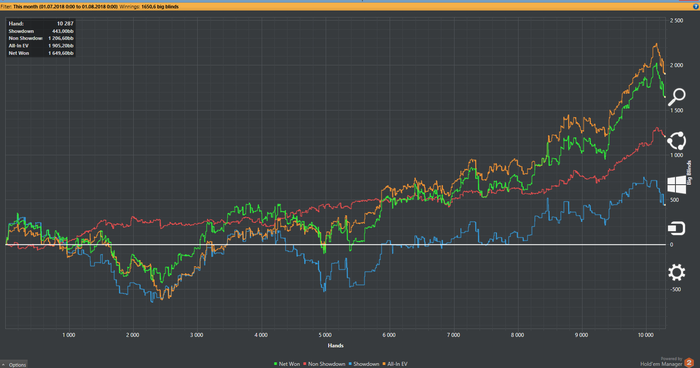Click the green Net Won color square

pos(276,364)
